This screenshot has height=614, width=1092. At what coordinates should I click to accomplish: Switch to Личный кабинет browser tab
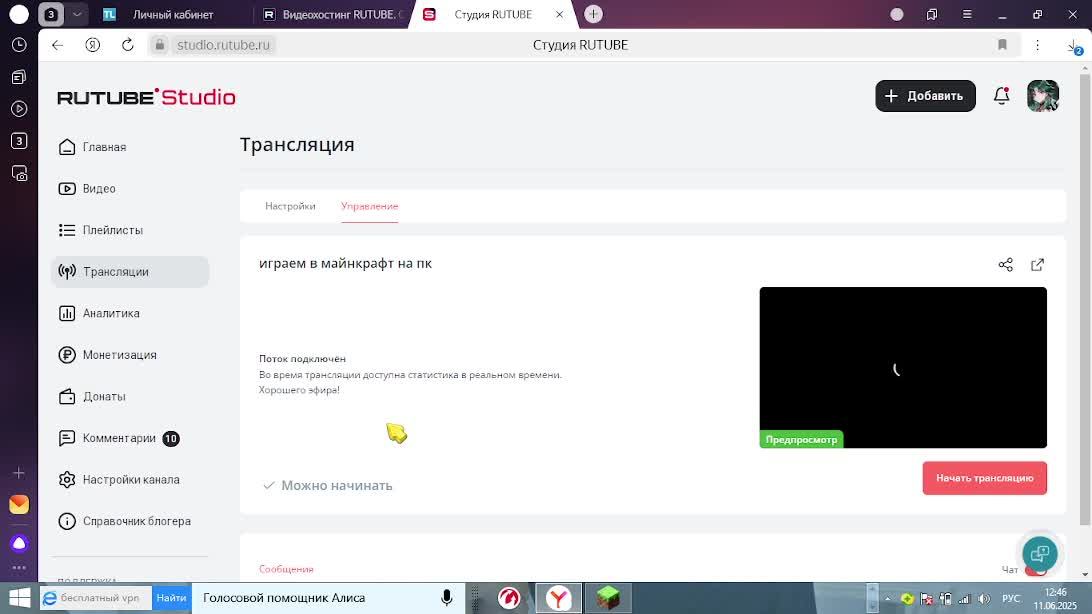point(171,14)
